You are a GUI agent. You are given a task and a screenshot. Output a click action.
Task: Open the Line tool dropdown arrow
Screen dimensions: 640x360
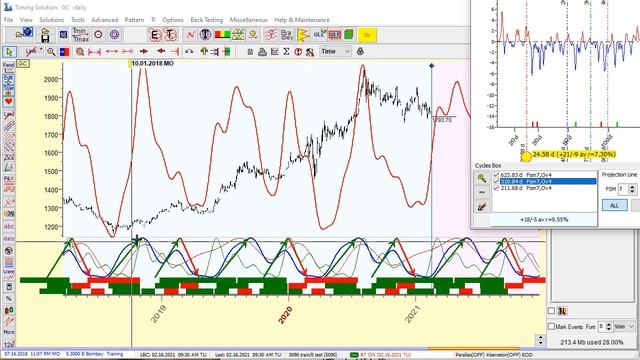pyautogui.click(x=41, y=50)
